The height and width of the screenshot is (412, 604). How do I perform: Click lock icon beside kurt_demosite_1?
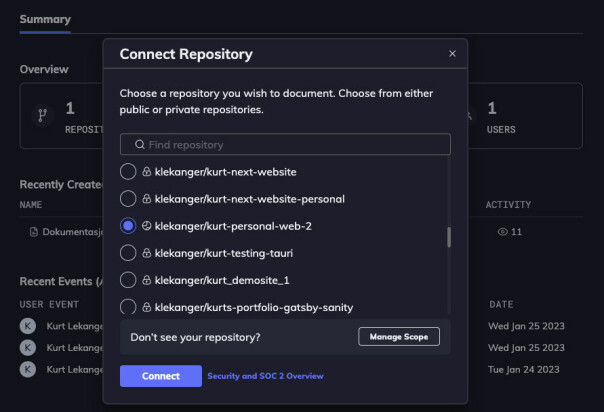point(146,280)
